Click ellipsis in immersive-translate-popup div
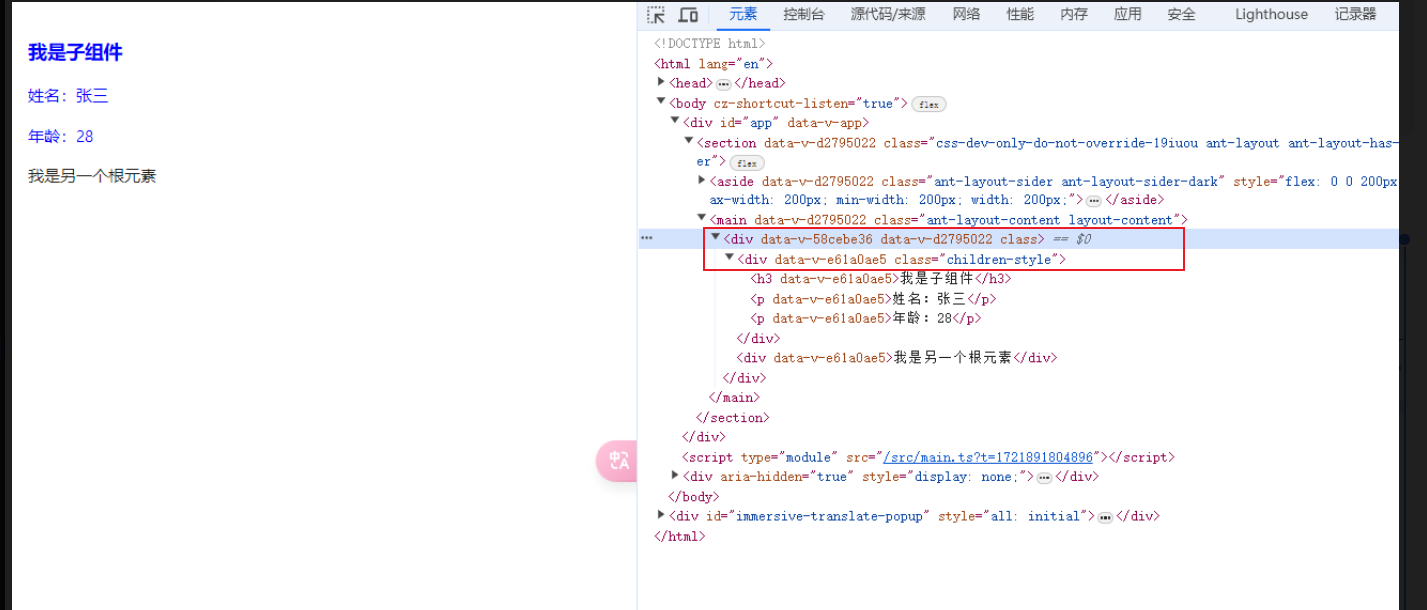 pyautogui.click(x=1105, y=518)
